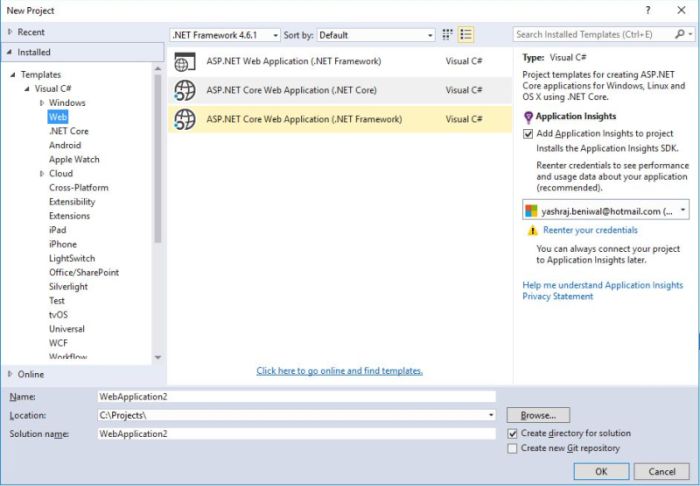Select the Extensions category
Viewport: 700px width, 486px height.
pyautogui.click(x=69, y=216)
